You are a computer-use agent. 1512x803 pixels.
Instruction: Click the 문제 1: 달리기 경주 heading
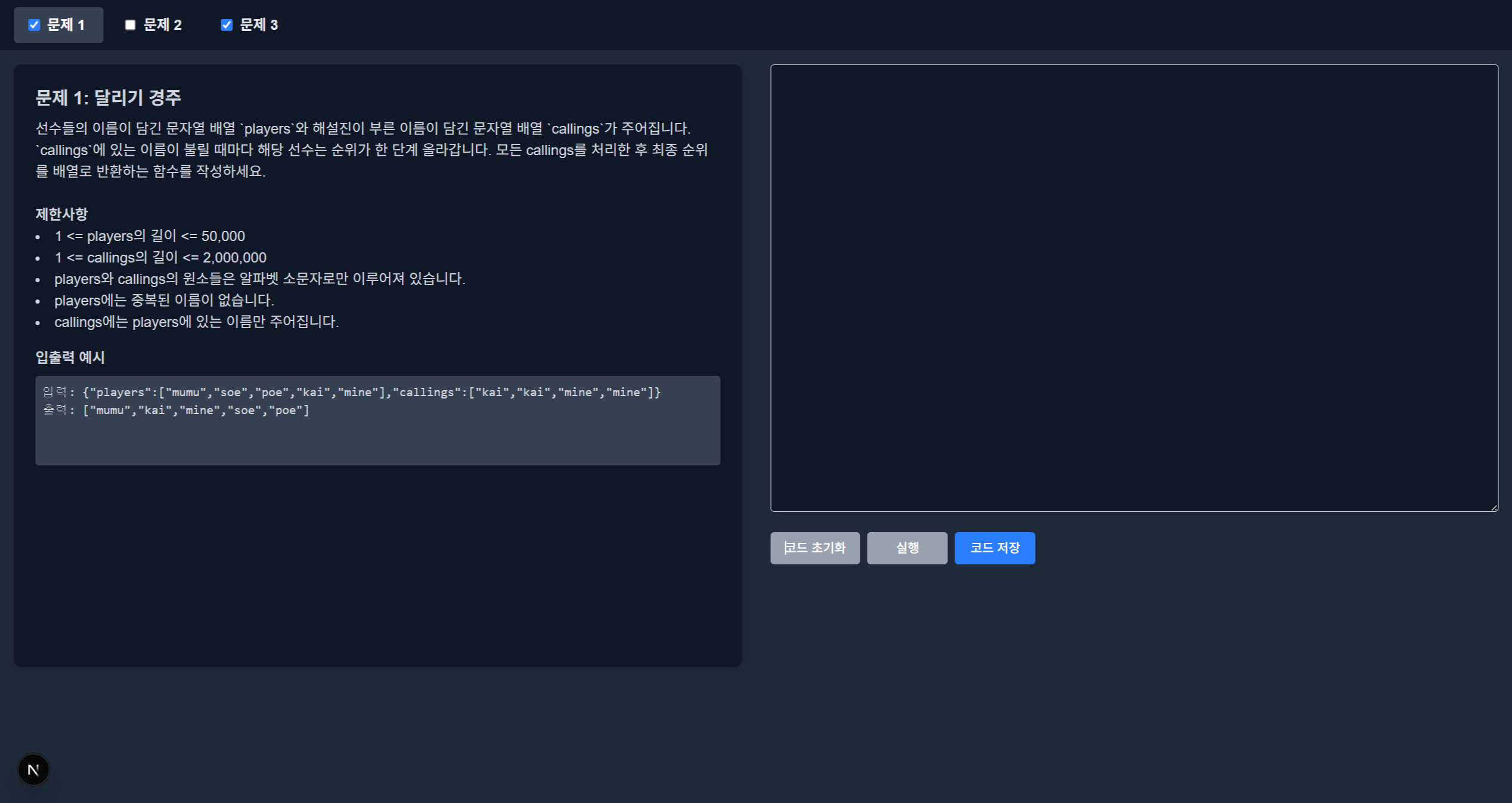click(x=108, y=98)
